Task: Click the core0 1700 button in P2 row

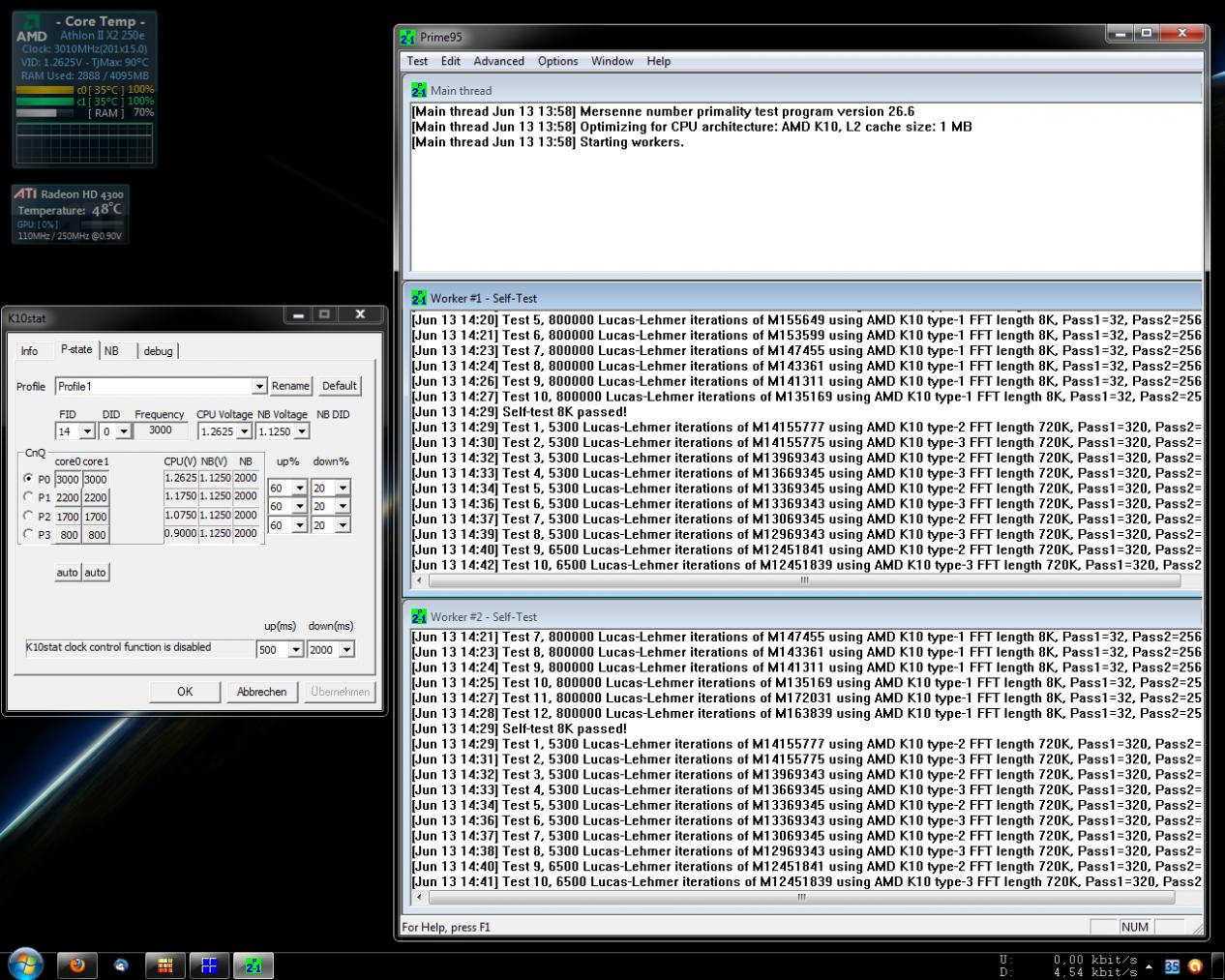Action: (68, 517)
